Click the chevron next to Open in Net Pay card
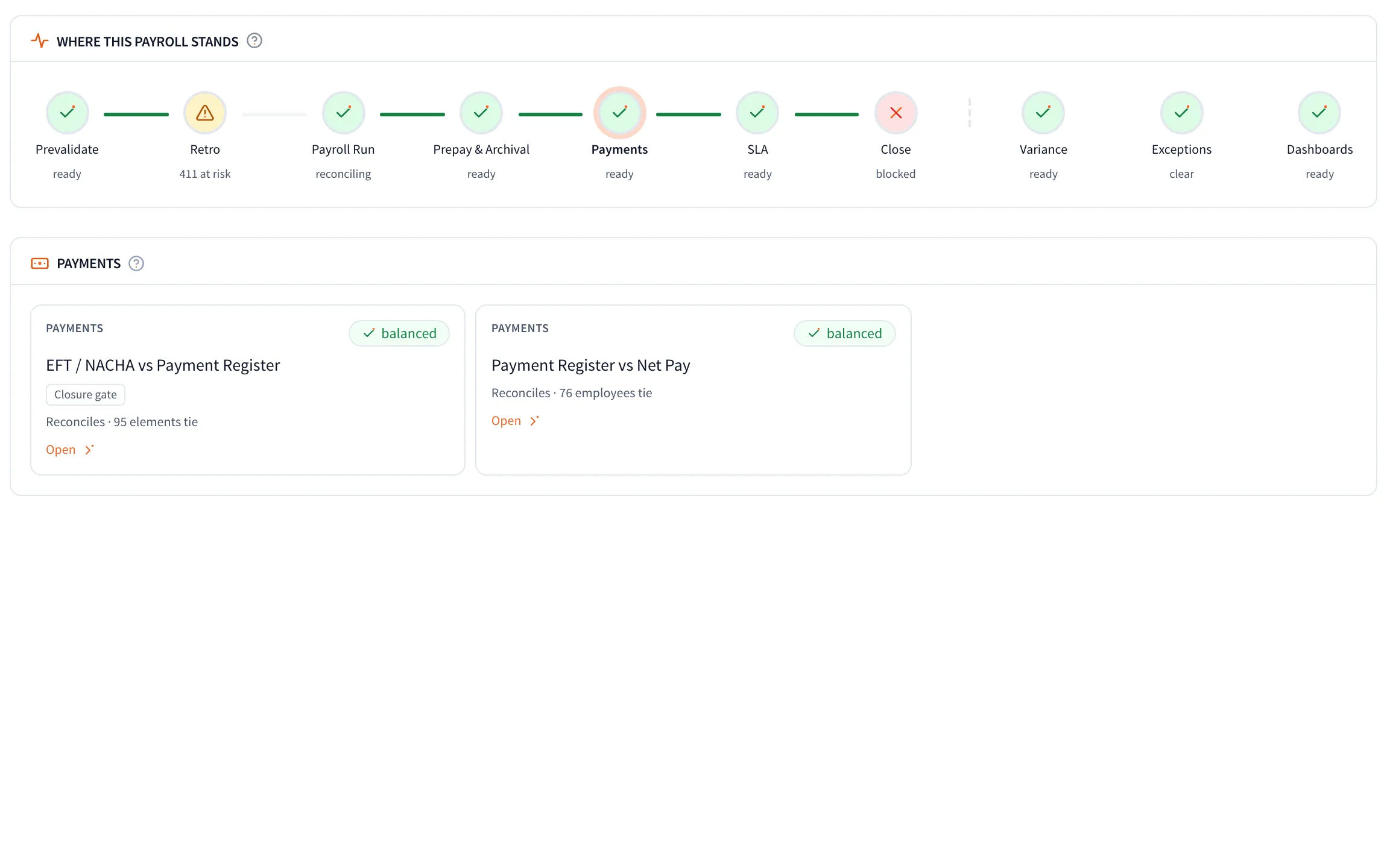Image resolution: width=1387 pixels, height=868 pixels. pos(534,421)
